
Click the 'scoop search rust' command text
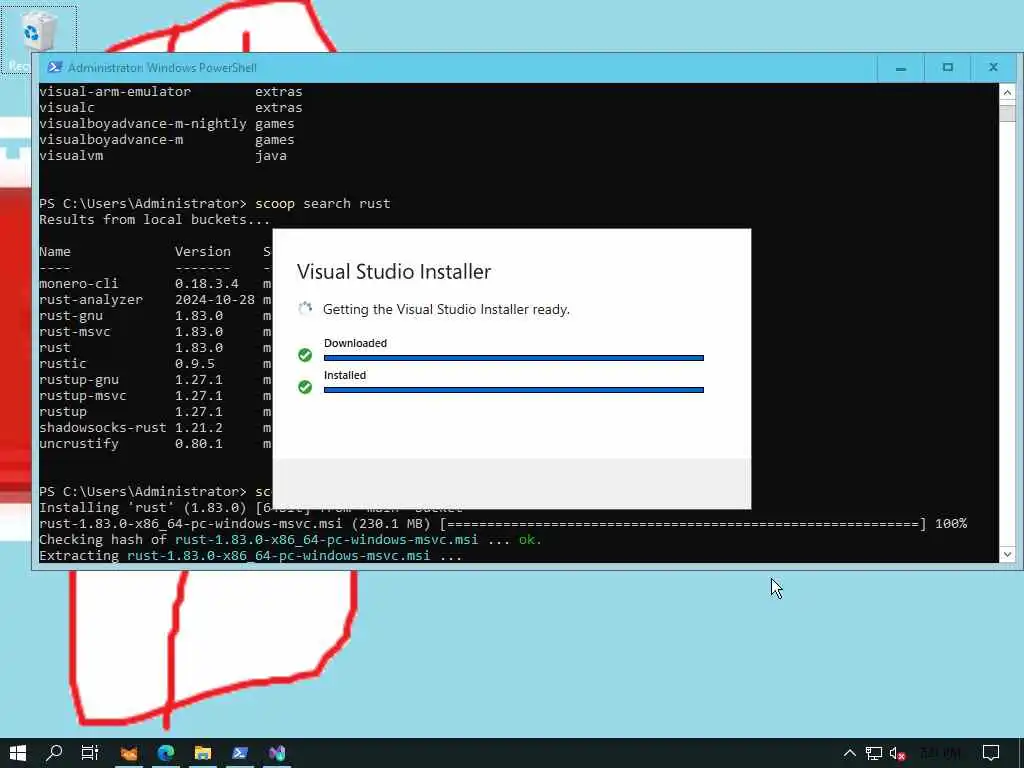[x=323, y=204]
